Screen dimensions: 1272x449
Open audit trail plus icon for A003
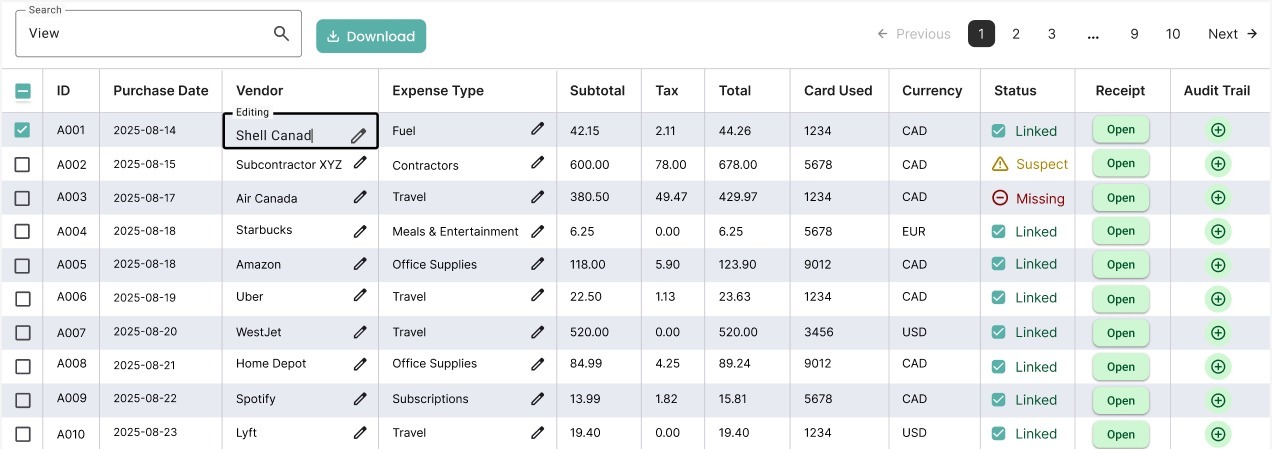click(1217, 198)
